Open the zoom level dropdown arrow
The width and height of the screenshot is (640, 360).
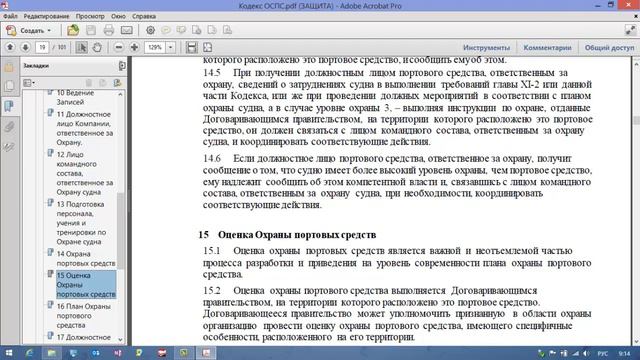click(x=171, y=47)
